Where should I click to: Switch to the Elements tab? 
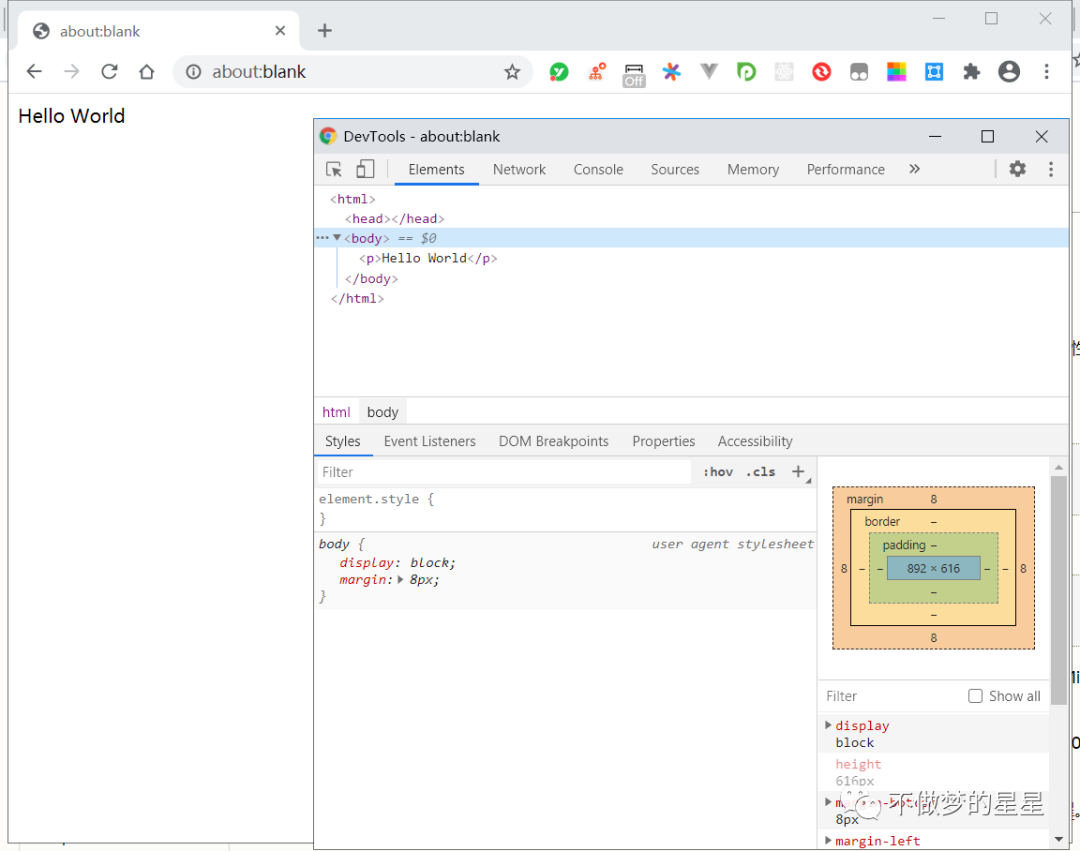pos(436,169)
